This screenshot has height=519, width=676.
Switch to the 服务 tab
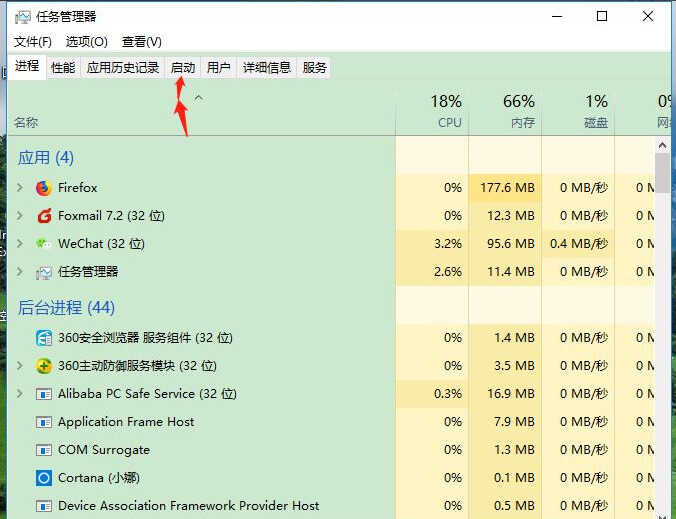tap(314, 68)
